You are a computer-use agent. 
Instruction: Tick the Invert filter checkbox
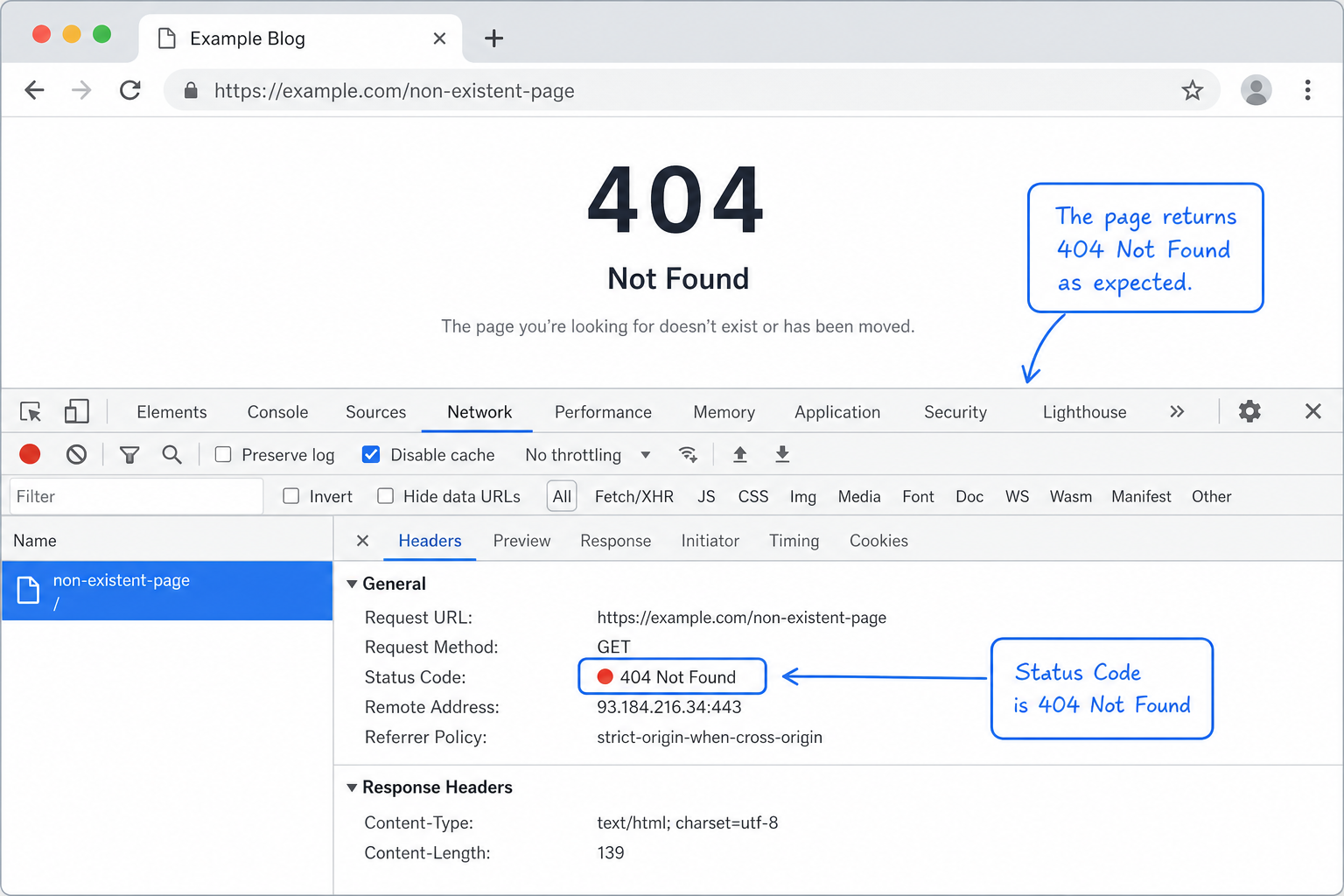pos(291,496)
